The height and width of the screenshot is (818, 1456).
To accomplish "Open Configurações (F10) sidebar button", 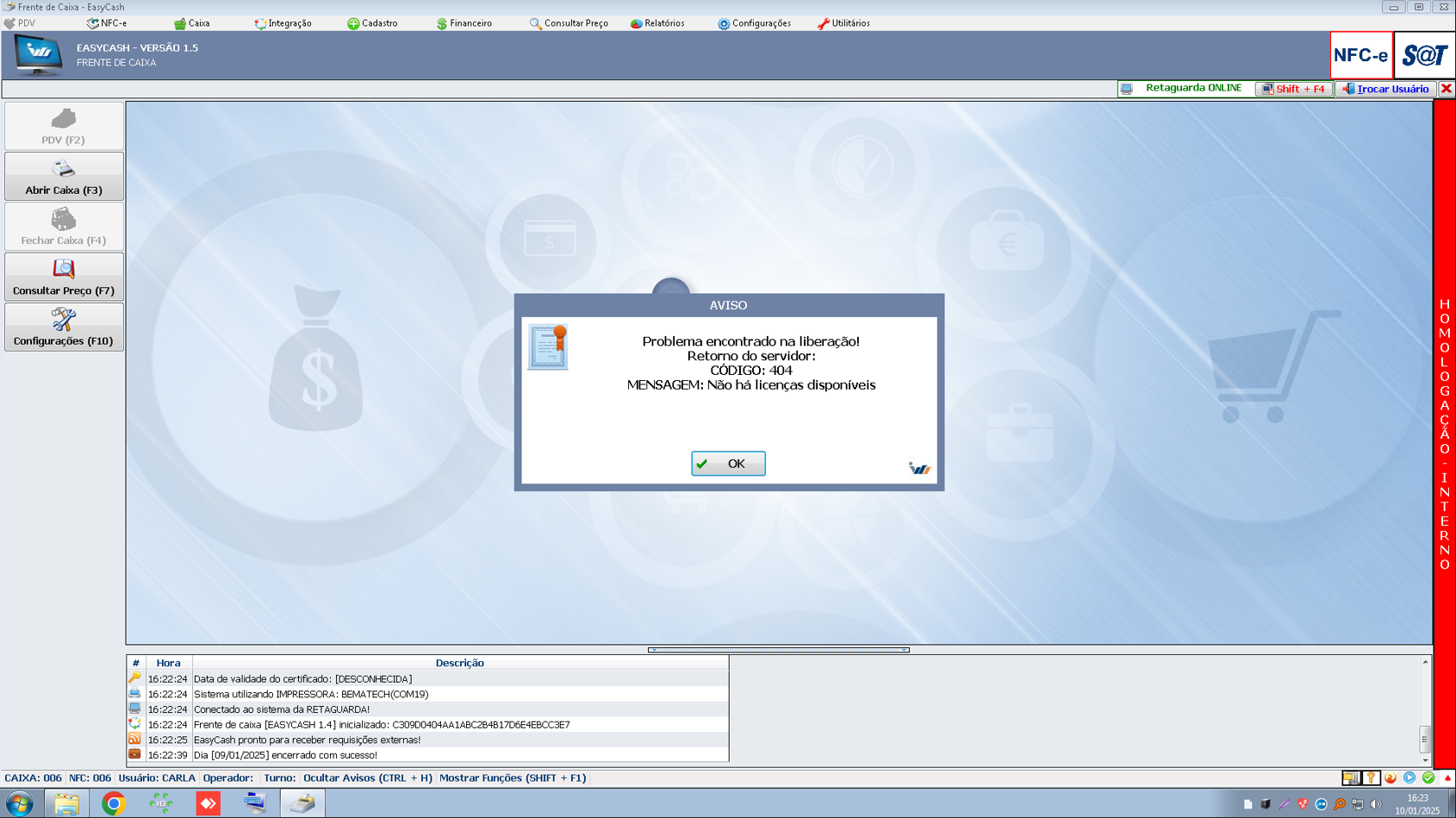I will pyautogui.click(x=64, y=328).
